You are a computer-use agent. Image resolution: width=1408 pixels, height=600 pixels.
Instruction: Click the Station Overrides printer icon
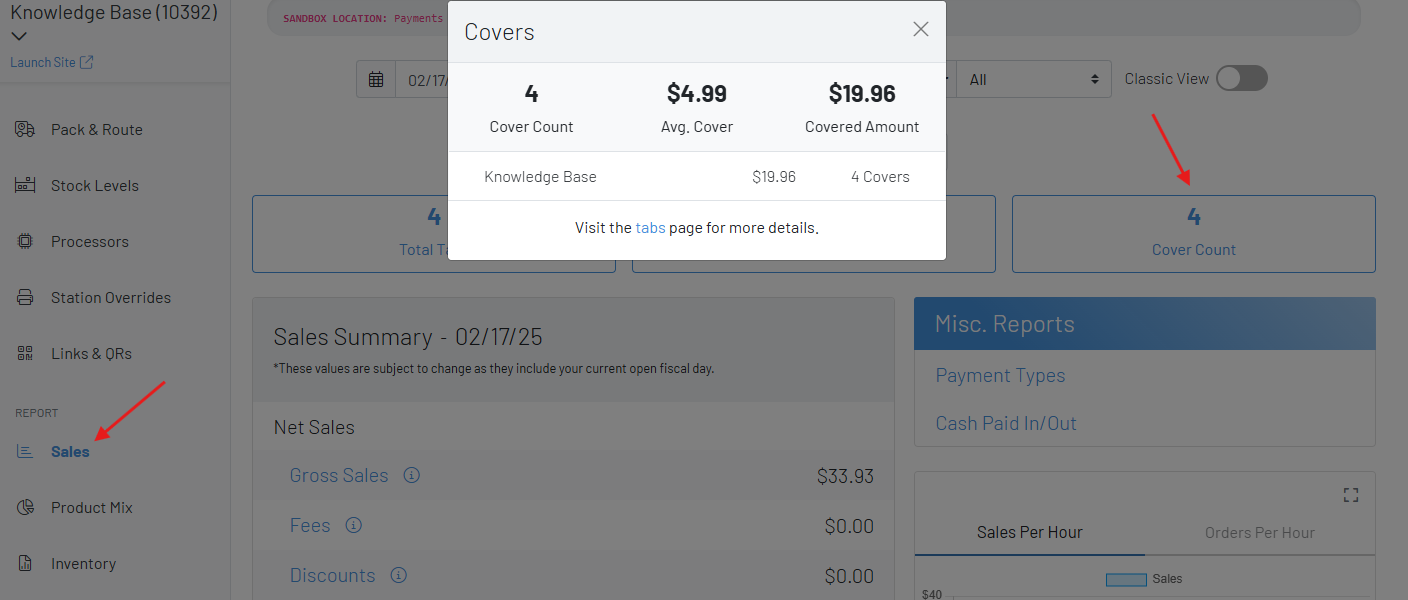(26, 297)
